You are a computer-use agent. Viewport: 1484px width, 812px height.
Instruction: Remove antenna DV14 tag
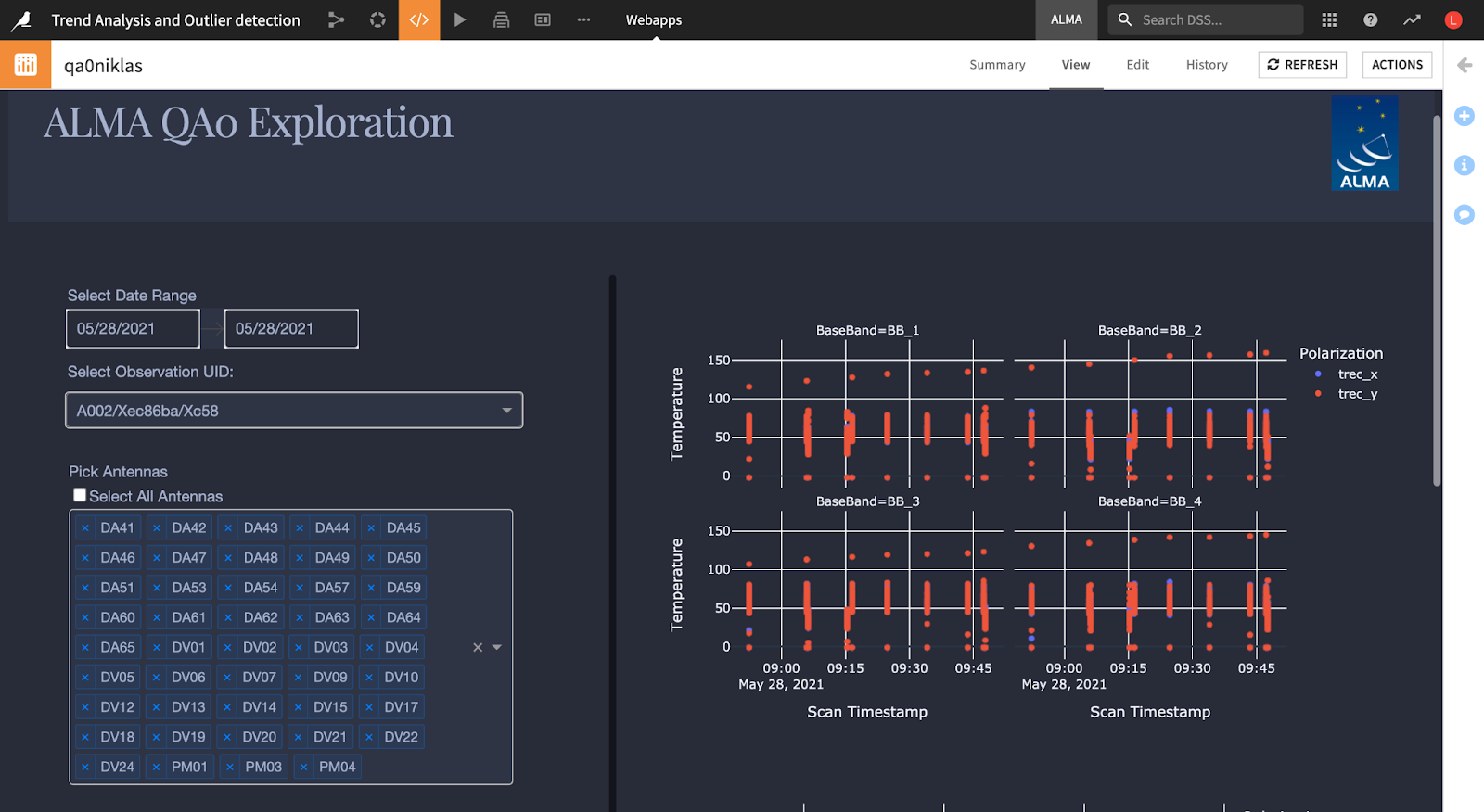pos(227,707)
